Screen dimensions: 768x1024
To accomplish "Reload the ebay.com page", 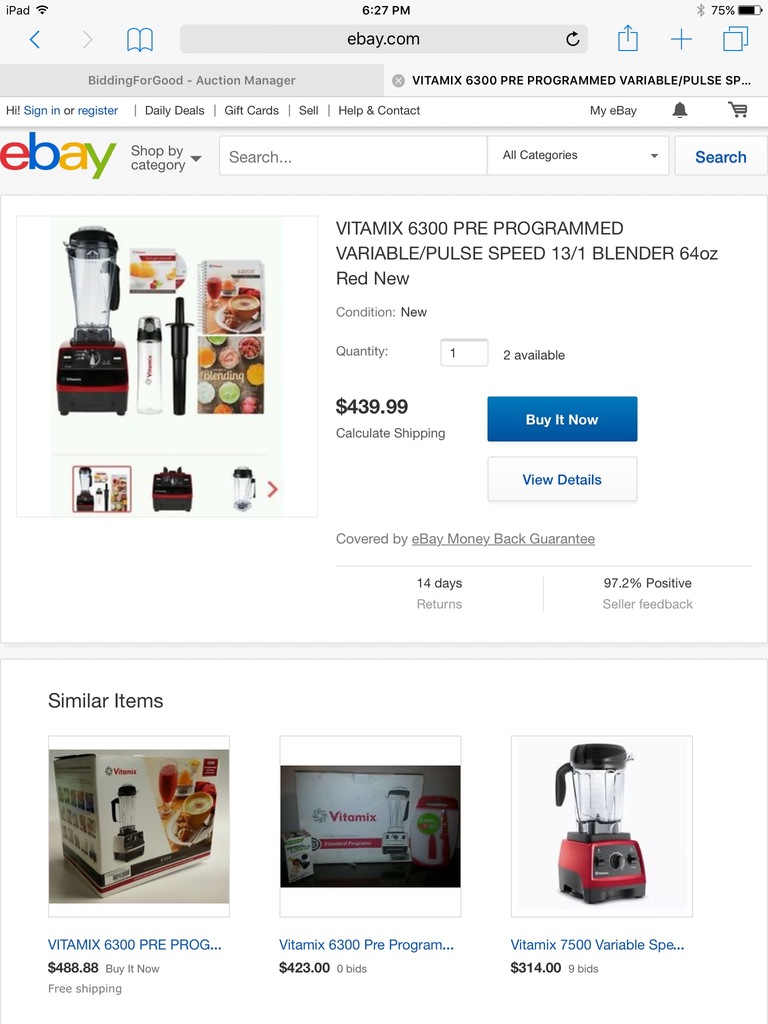I will coord(572,39).
